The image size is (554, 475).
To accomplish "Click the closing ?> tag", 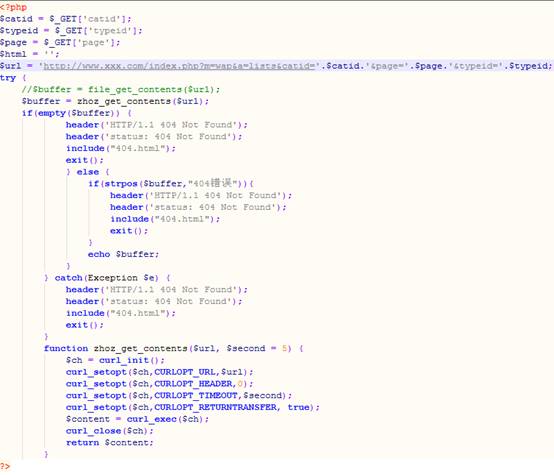I will pyautogui.click(x=5, y=466).
